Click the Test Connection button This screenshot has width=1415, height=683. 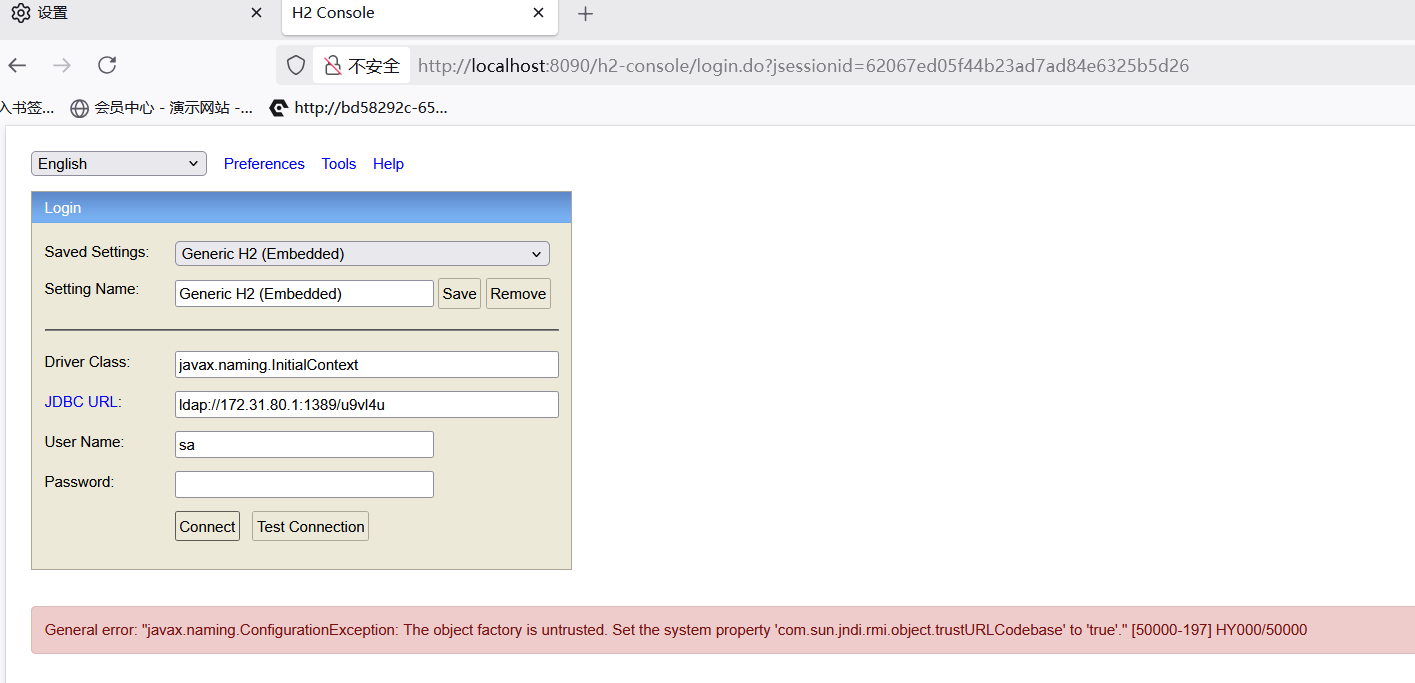coord(310,527)
